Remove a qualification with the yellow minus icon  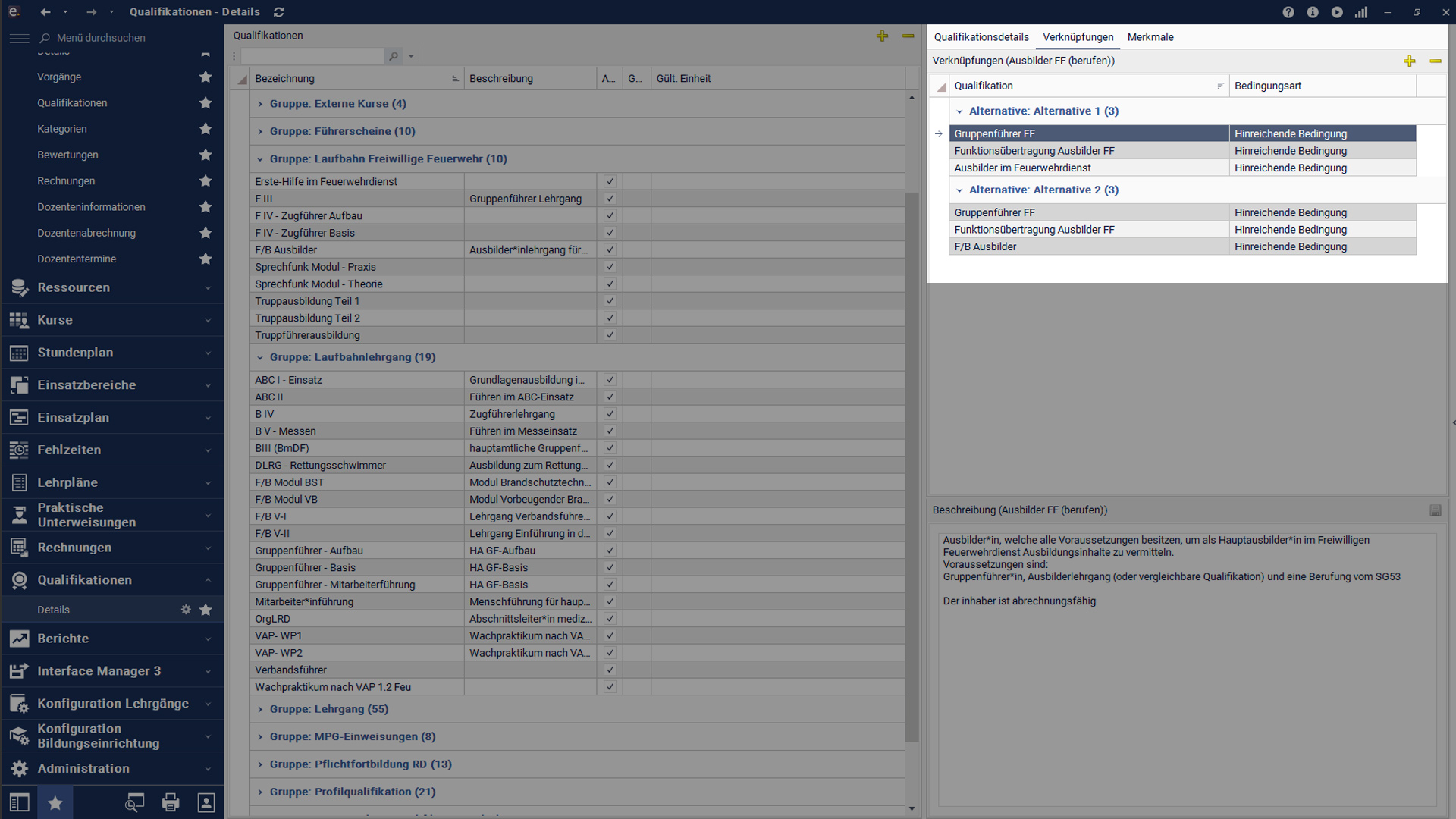908,36
